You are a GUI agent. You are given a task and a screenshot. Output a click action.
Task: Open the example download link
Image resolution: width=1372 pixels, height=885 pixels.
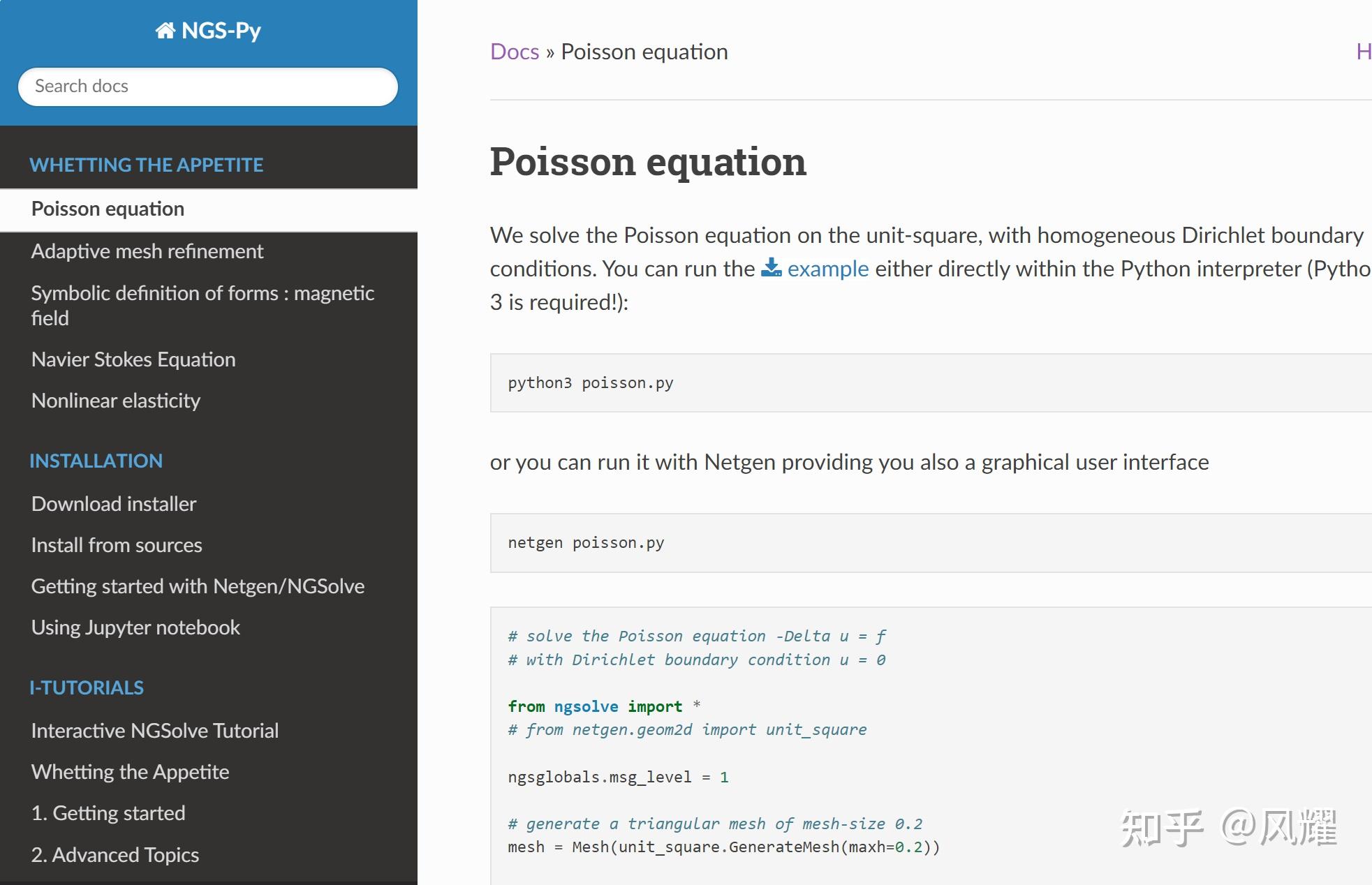827,269
